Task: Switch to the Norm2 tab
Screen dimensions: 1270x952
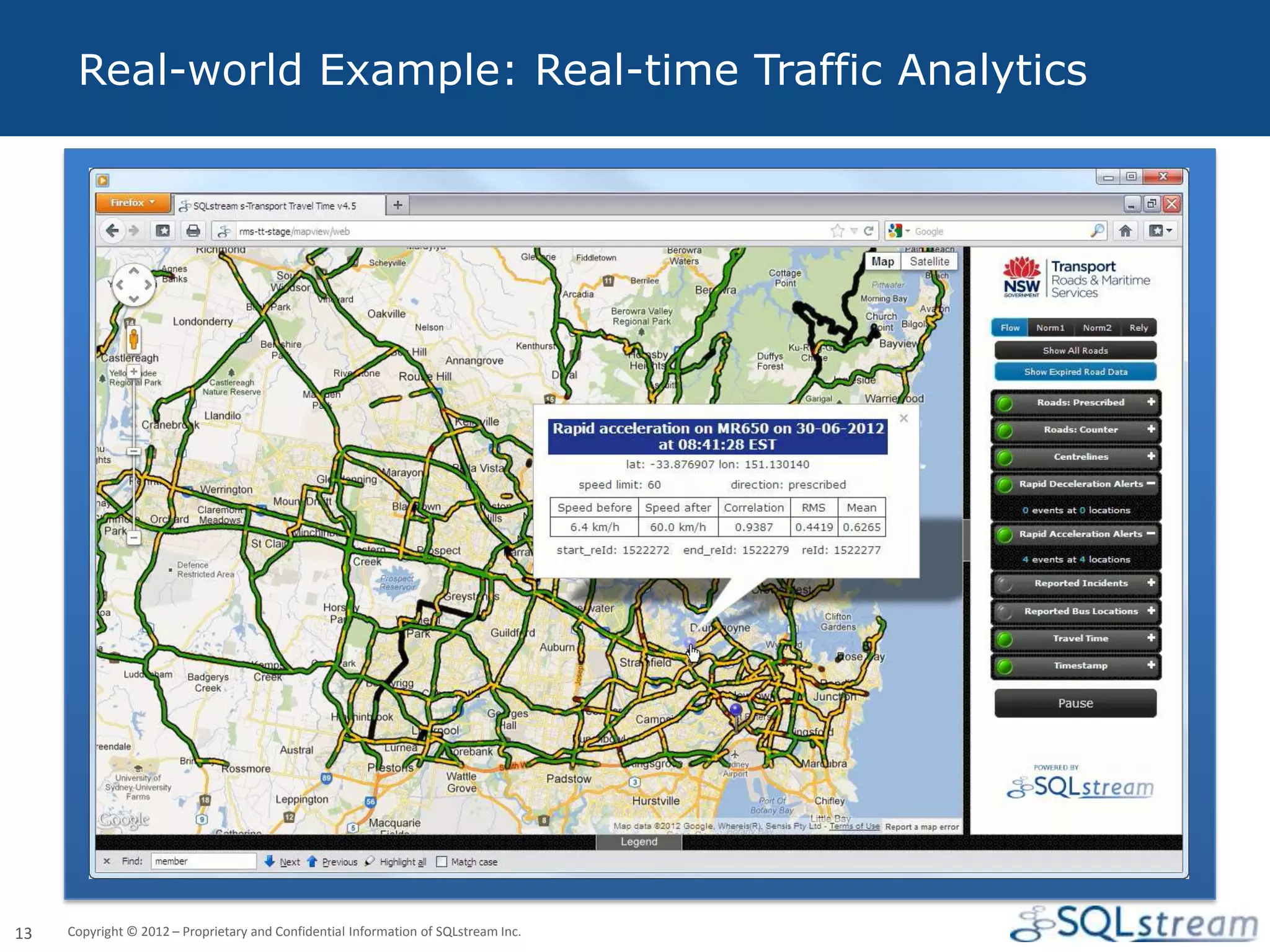Action: [1097, 328]
